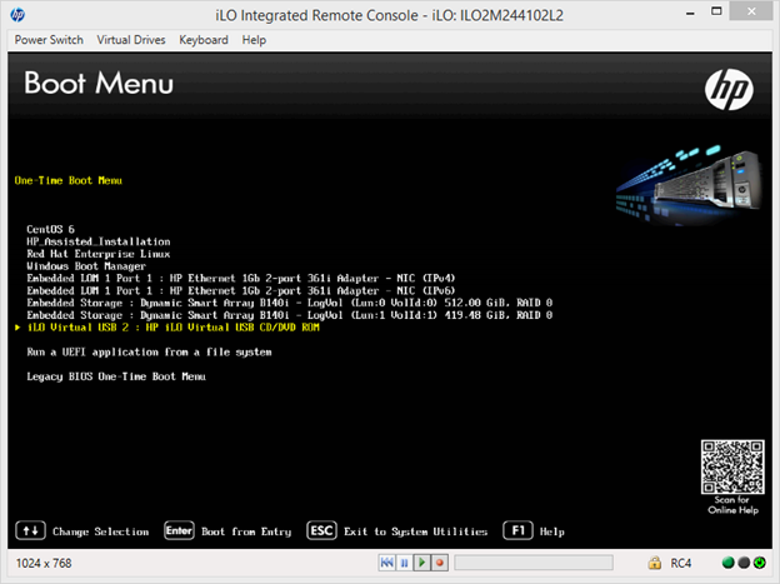The height and width of the screenshot is (584, 780).
Task: Start recording the console session
Action: click(x=440, y=563)
